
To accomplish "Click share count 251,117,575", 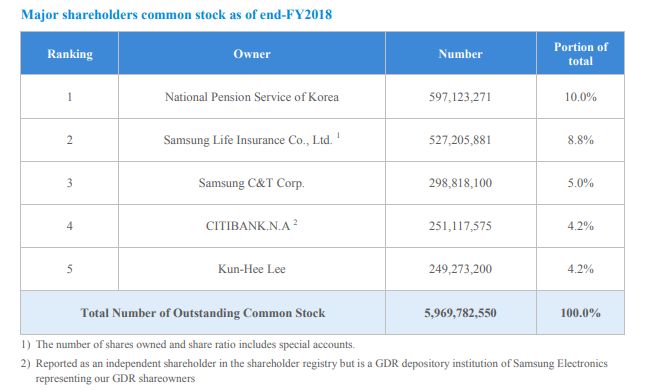I will tap(461, 226).
